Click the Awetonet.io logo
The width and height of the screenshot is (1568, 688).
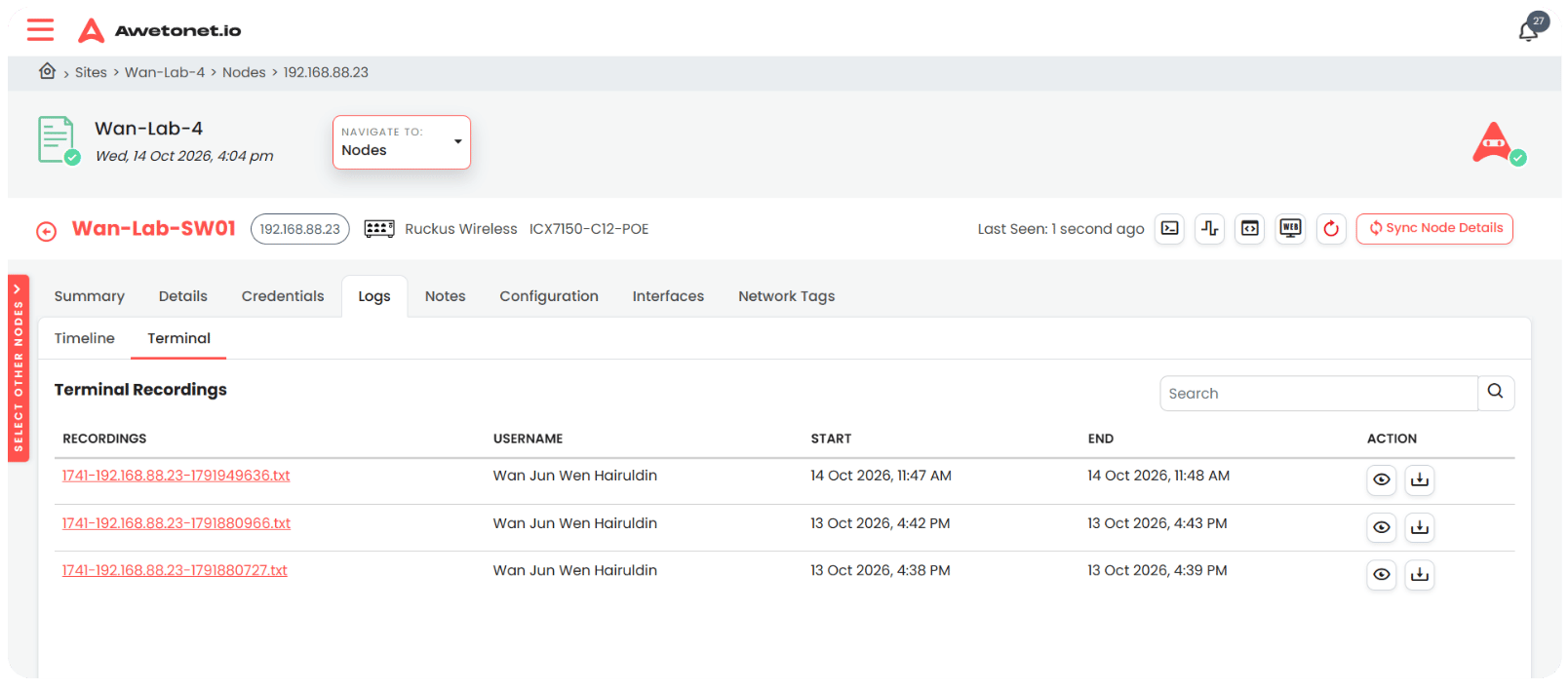tap(159, 30)
